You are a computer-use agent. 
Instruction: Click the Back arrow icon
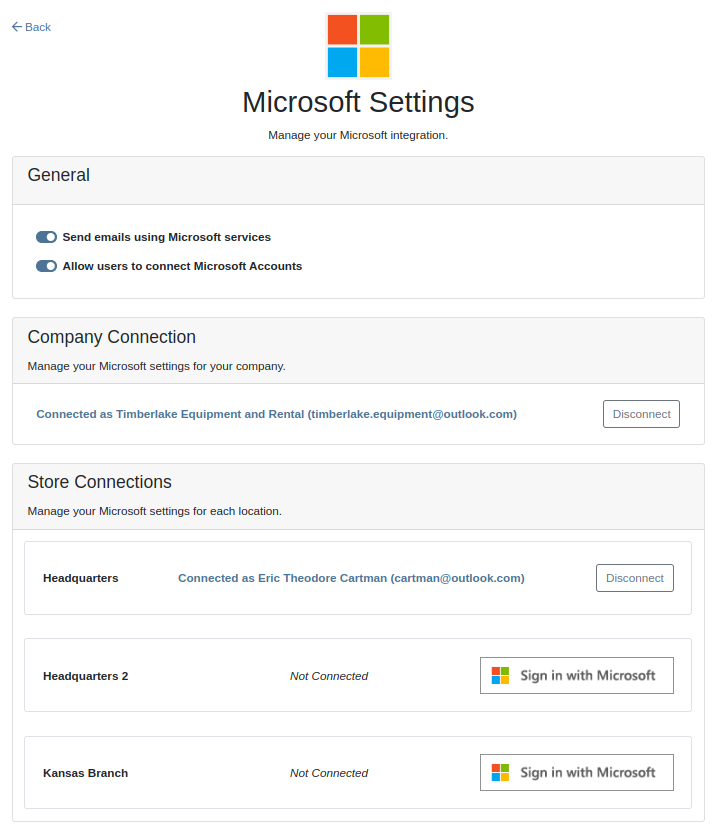point(16,27)
